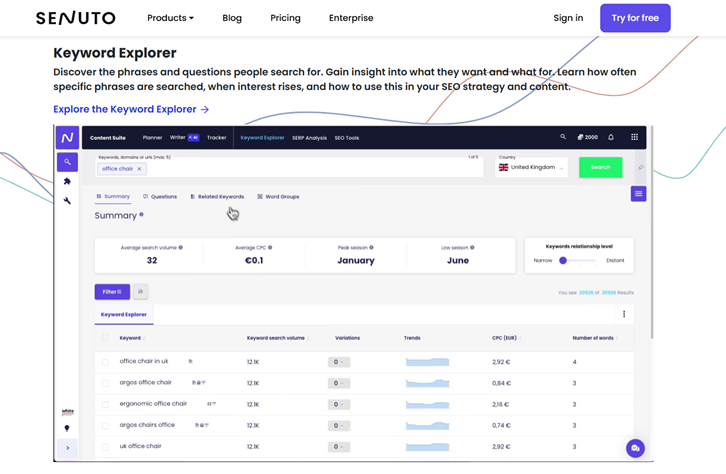This screenshot has width=726, height=474.
Task: Expand variations dropdown for ergonomic office chair
Action: click(339, 405)
